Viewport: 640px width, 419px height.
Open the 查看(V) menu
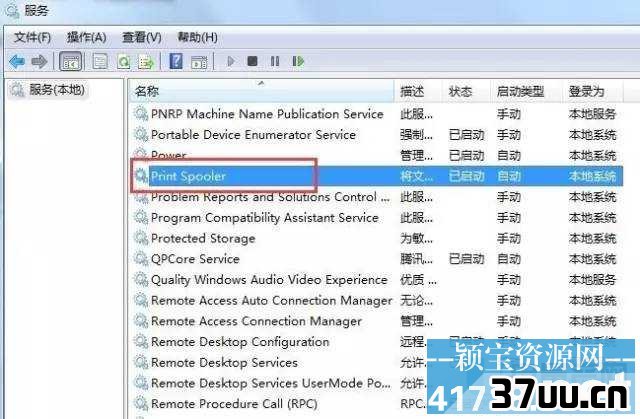coord(142,38)
